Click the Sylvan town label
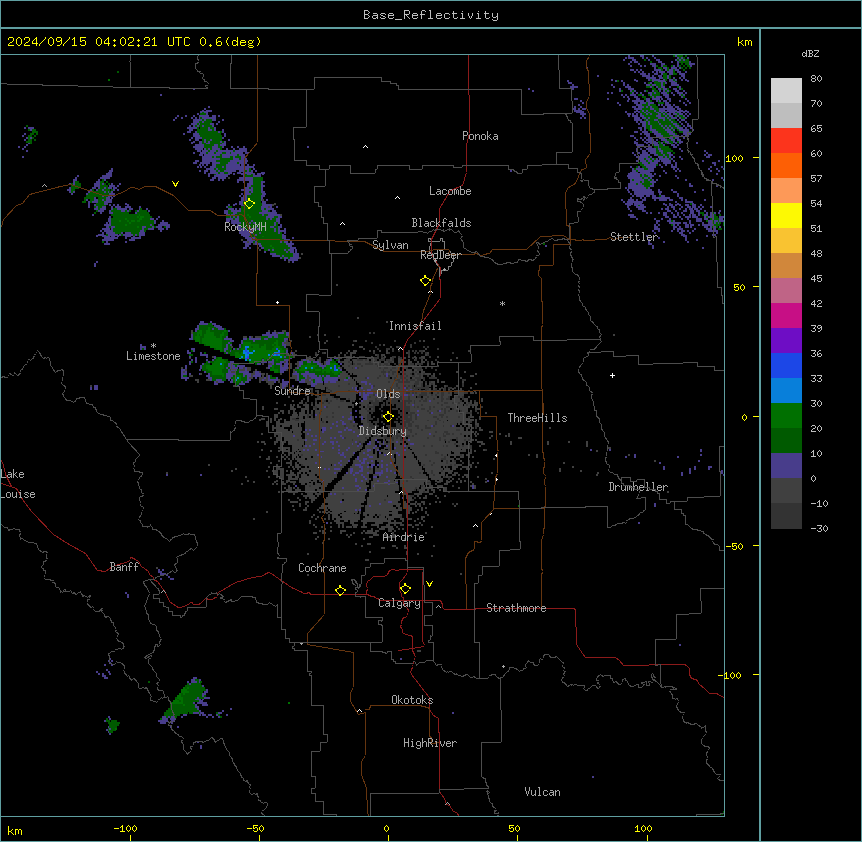Image resolution: width=862 pixels, height=842 pixels. (390, 245)
